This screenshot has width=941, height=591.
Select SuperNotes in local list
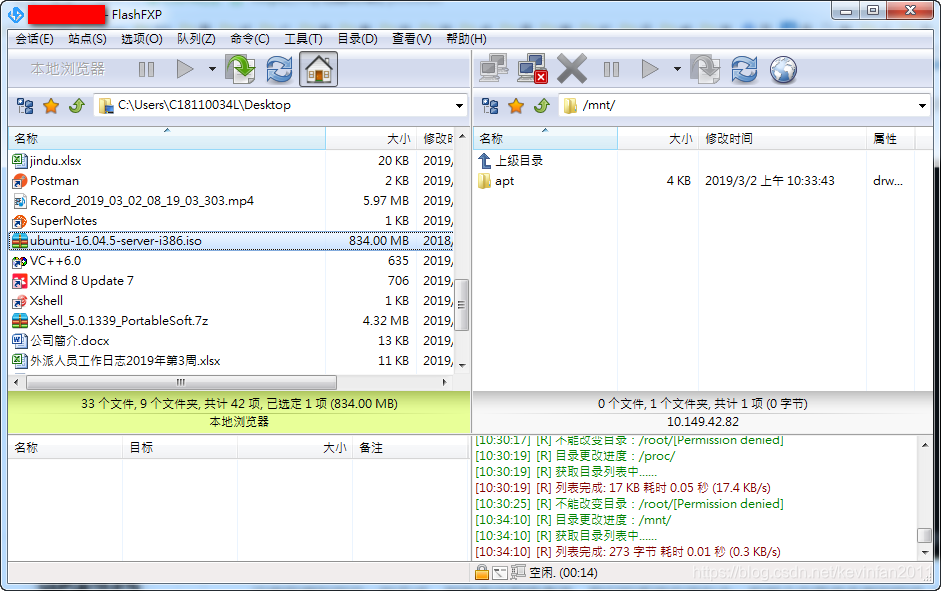(x=231, y=221)
